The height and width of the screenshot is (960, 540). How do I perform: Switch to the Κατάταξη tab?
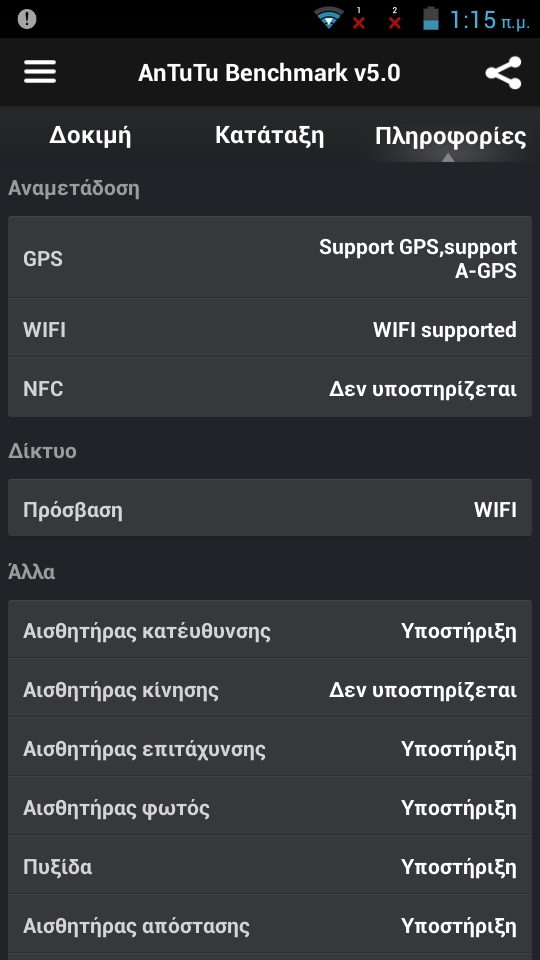coord(269,135)
